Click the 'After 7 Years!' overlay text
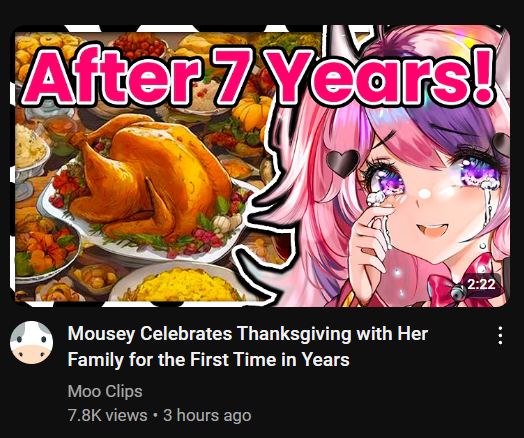524x438 pixels. (x=257, y=75)
